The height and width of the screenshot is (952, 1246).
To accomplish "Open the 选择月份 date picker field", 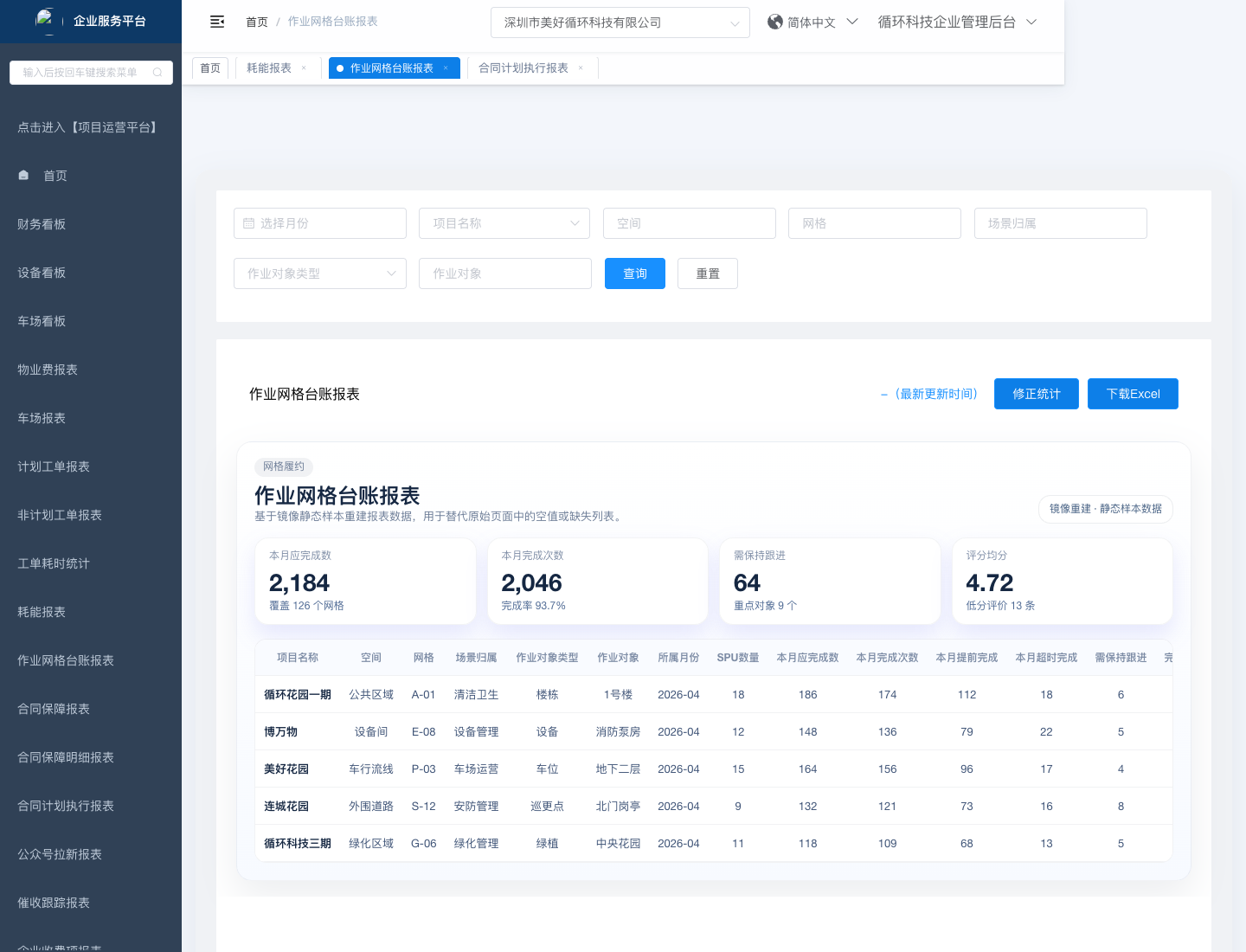I will pos(319,223).
